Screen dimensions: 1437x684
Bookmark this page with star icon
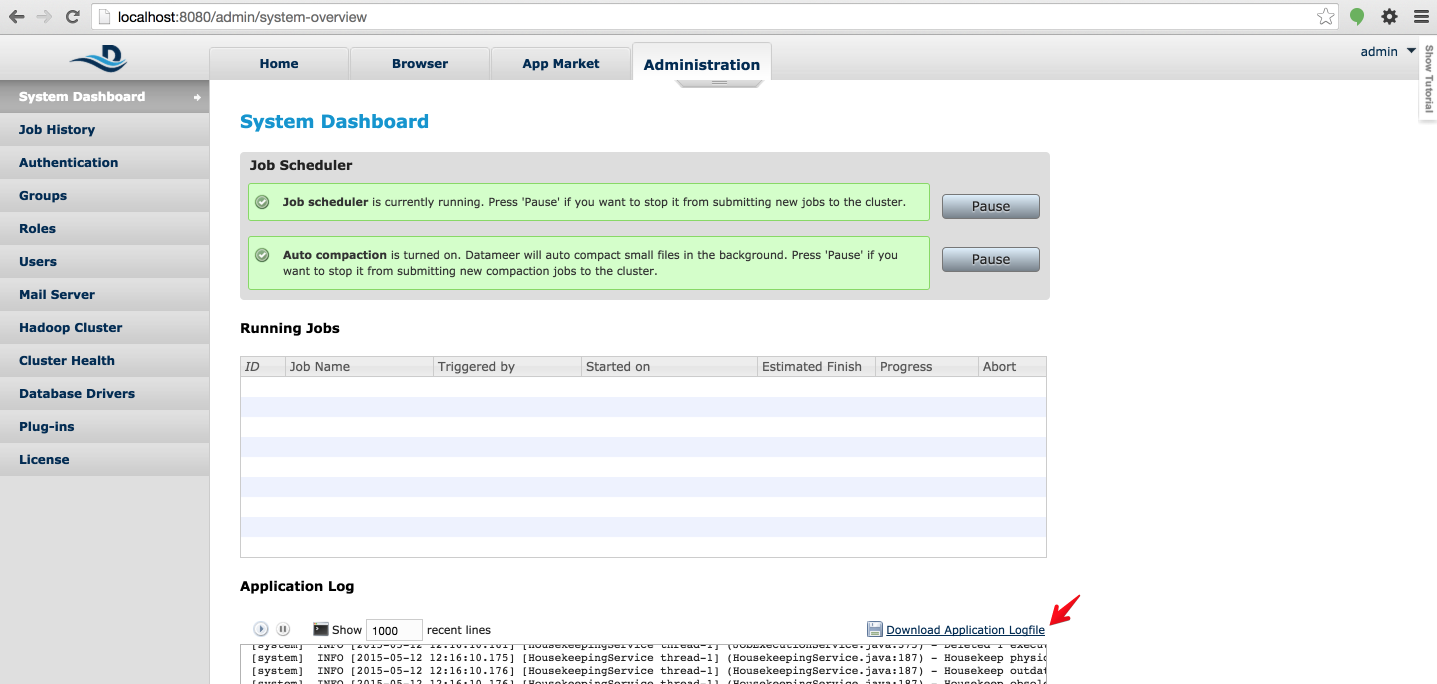pyautogui.click(x=1326, y=17)
